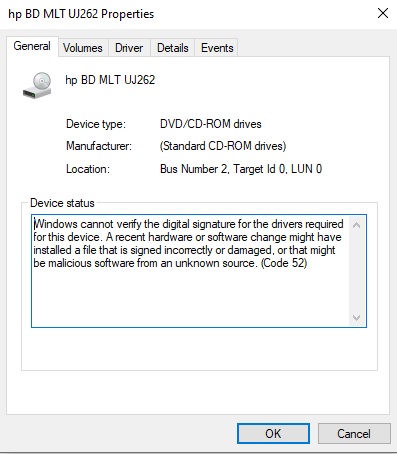Open the Events tab

click(x=217, y=48)
